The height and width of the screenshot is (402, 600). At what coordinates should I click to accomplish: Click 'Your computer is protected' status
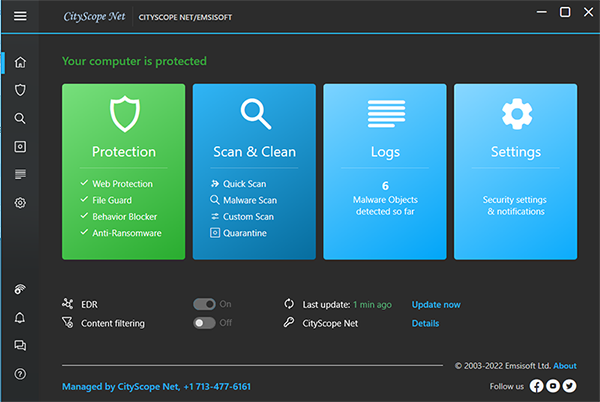[134, 61]
